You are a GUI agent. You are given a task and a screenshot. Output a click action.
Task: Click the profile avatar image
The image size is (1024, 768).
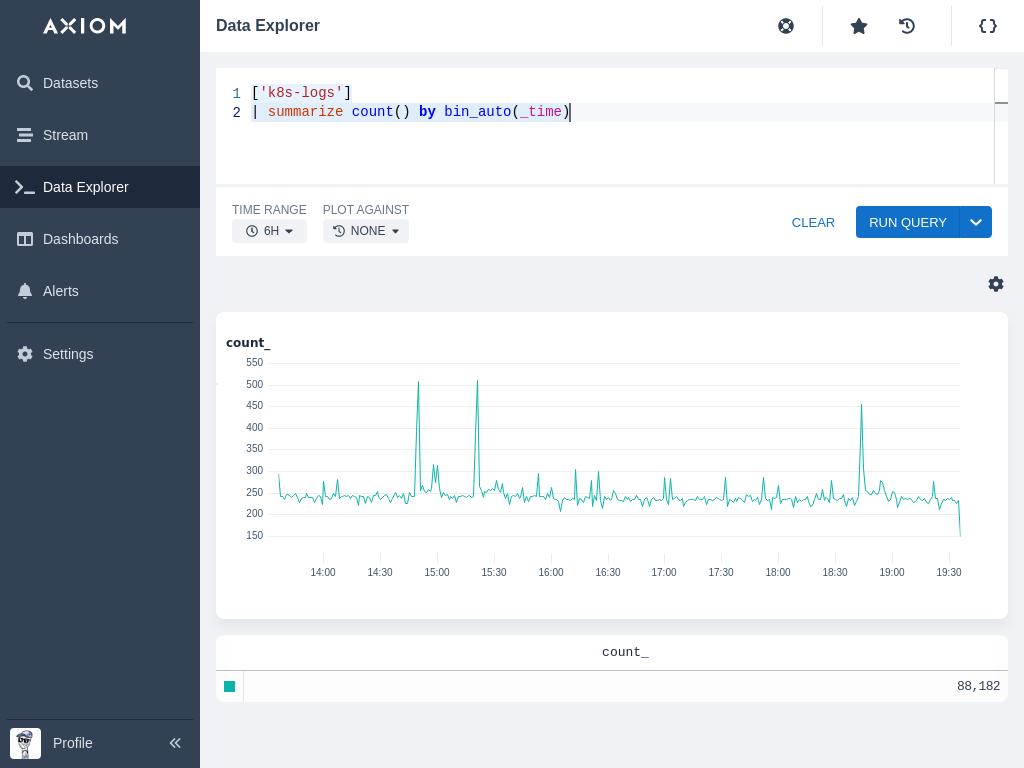pyautogui.click(x=25, y=743)
